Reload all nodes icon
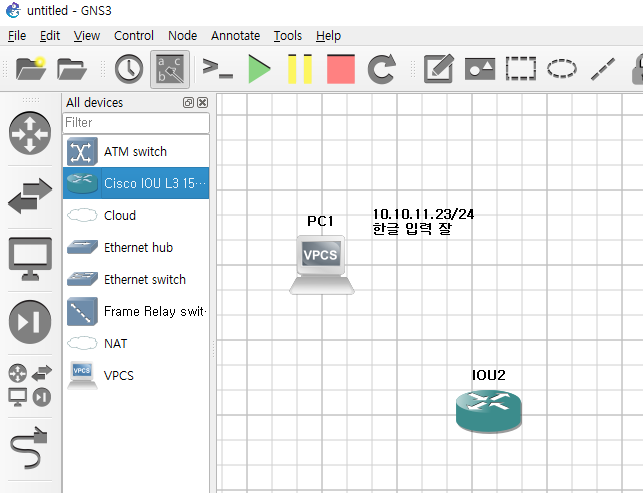Image resolution: width=643 pixels, height=493 pixels. point(382,68)
